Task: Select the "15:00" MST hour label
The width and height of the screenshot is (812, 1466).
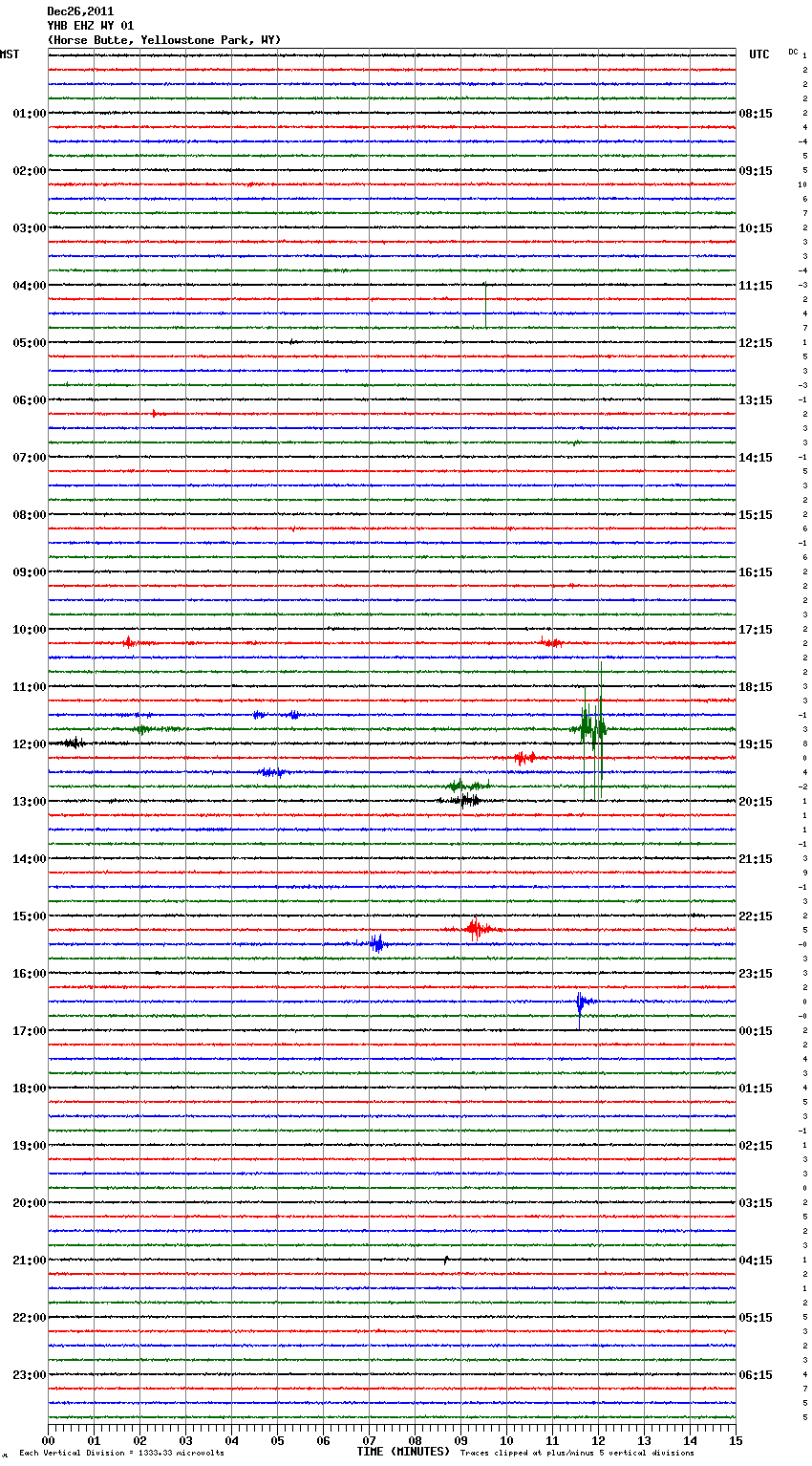Action: point(30,916)
